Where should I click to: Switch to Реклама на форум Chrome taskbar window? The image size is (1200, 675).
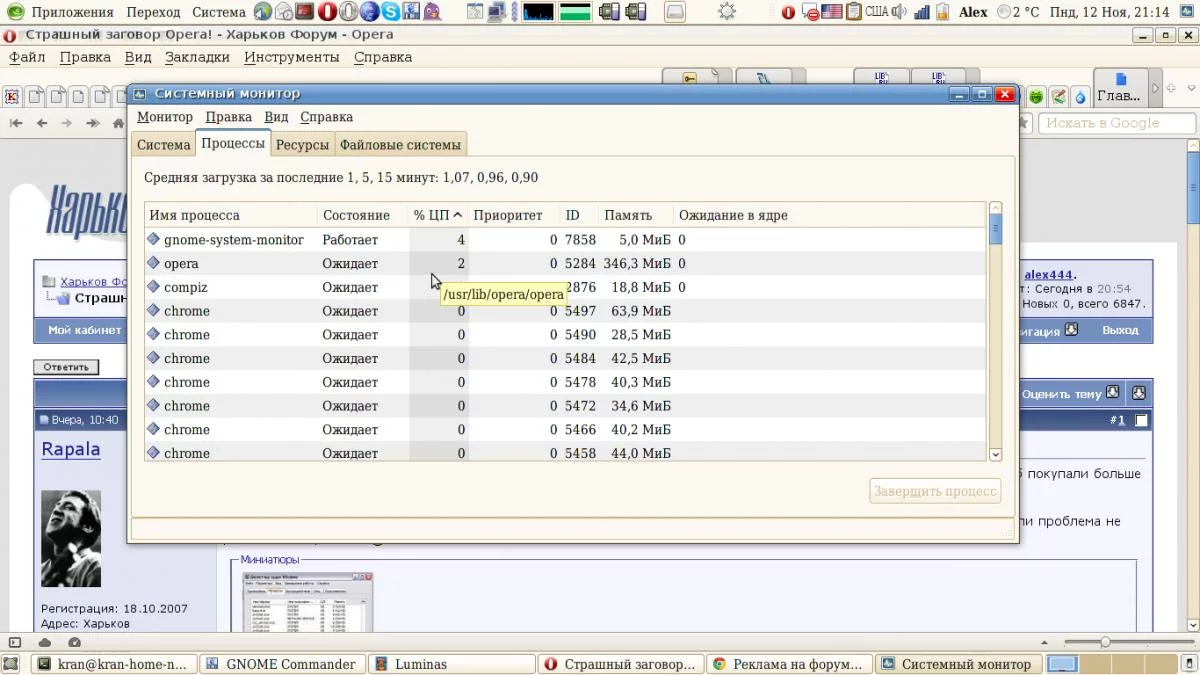(x=789, y=664)
